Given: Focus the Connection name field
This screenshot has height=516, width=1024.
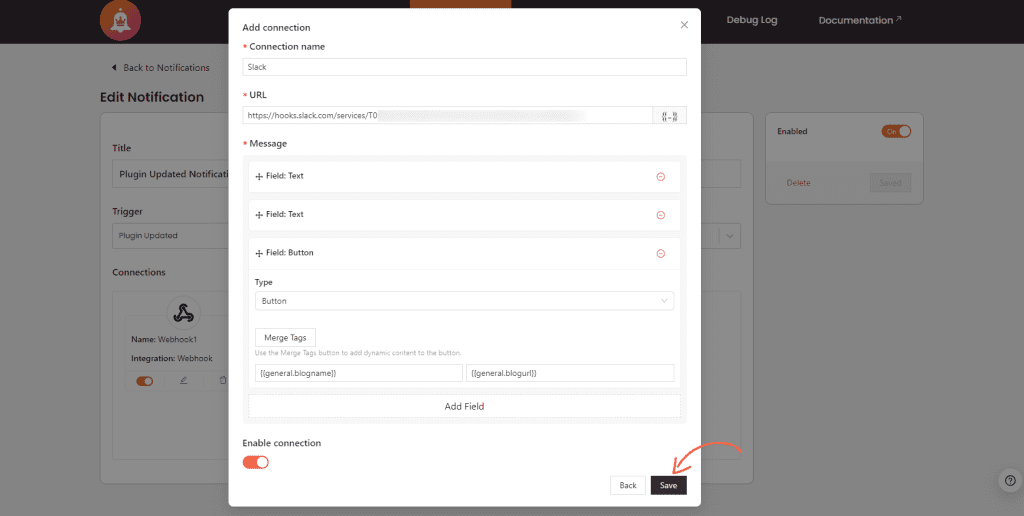Looking at the screenshot, I should [x=464, y=67].
